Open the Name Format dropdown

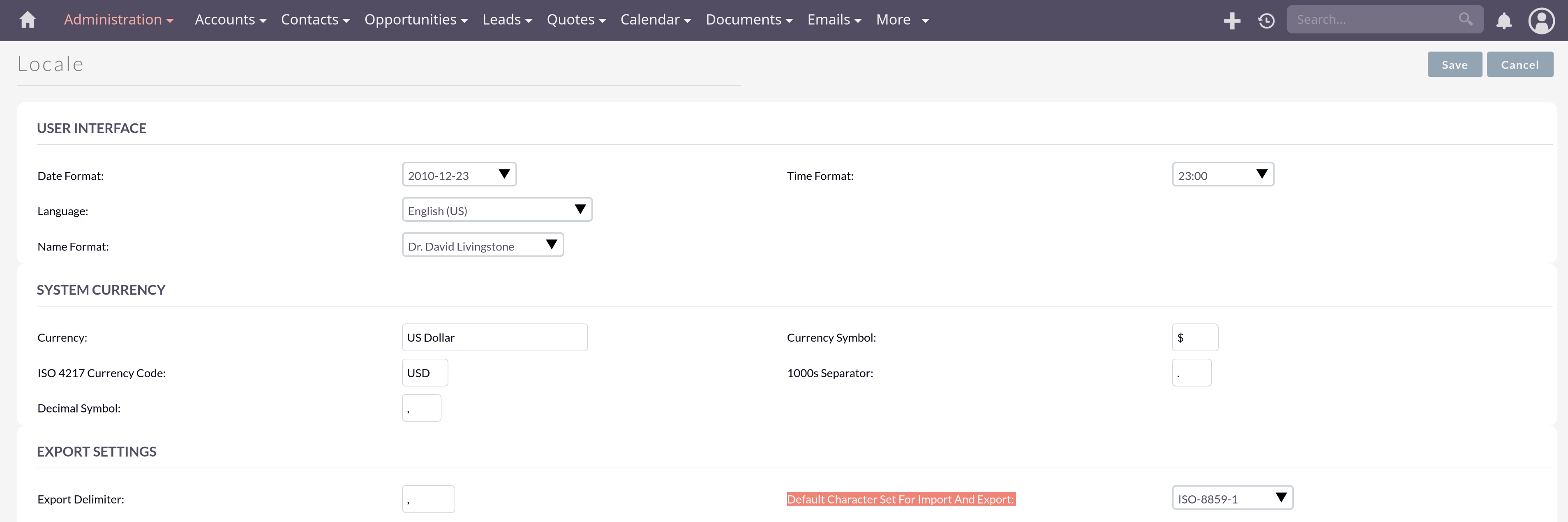click(x=482, y=246)
